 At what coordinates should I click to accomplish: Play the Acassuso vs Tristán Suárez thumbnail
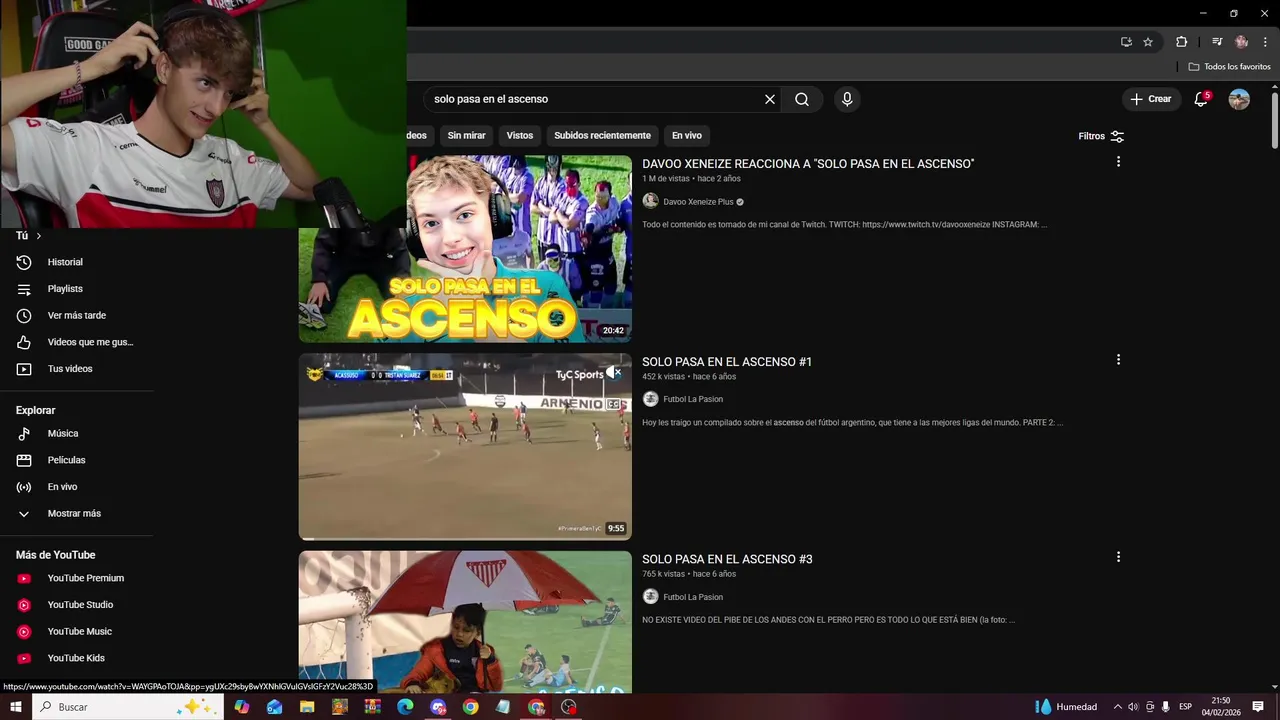pos(465,447)
